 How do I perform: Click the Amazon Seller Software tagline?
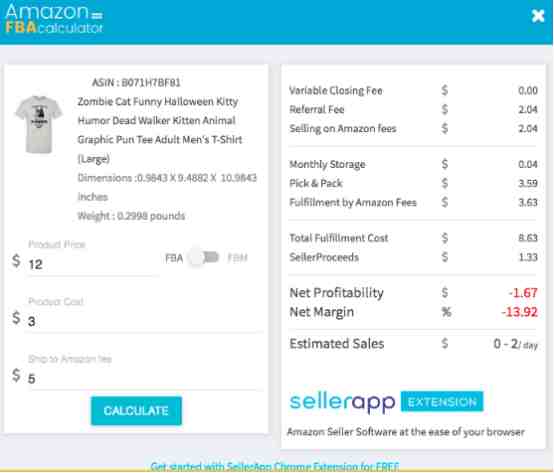(406, 432)
